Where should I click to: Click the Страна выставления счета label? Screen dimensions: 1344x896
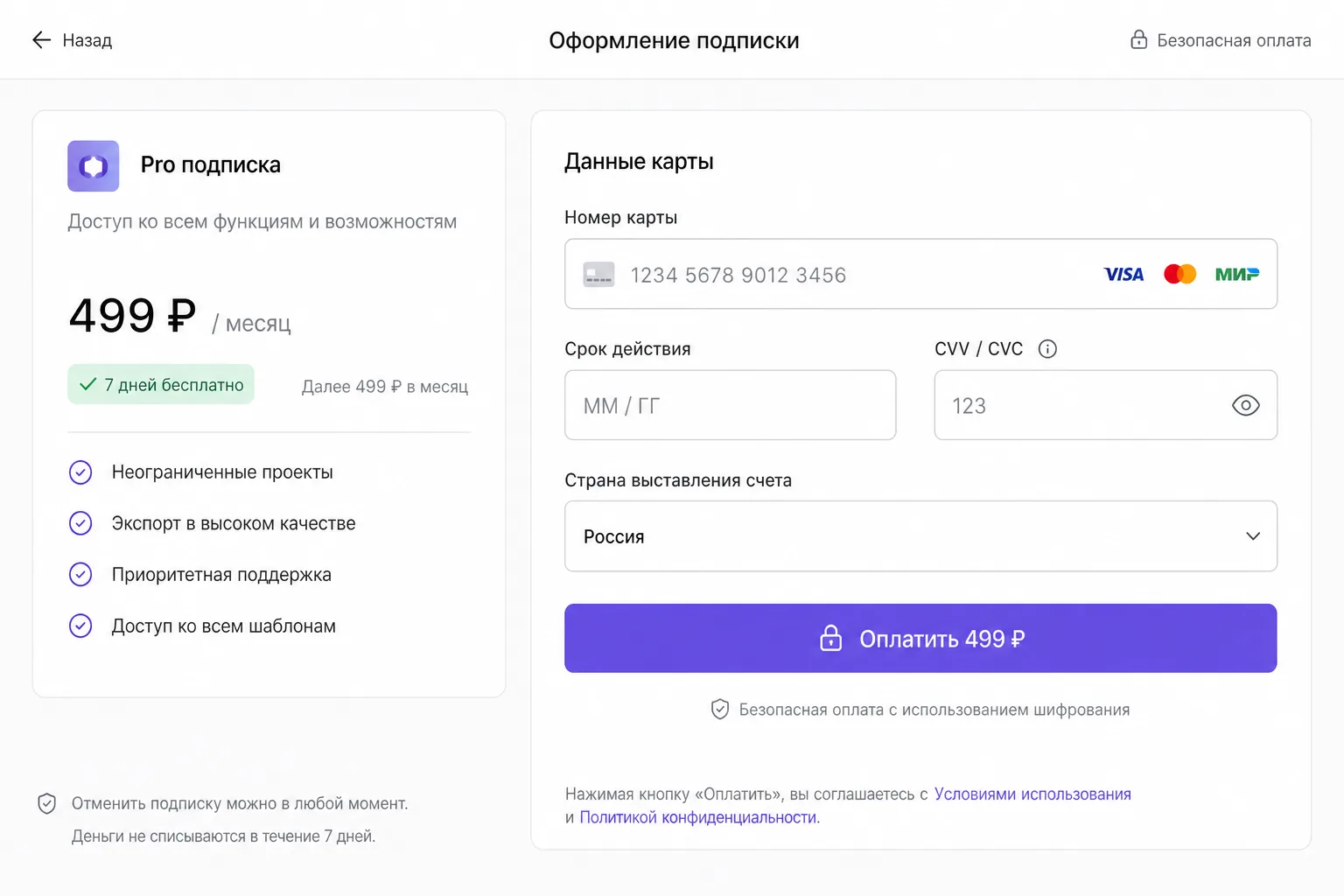tap(678, 480)
